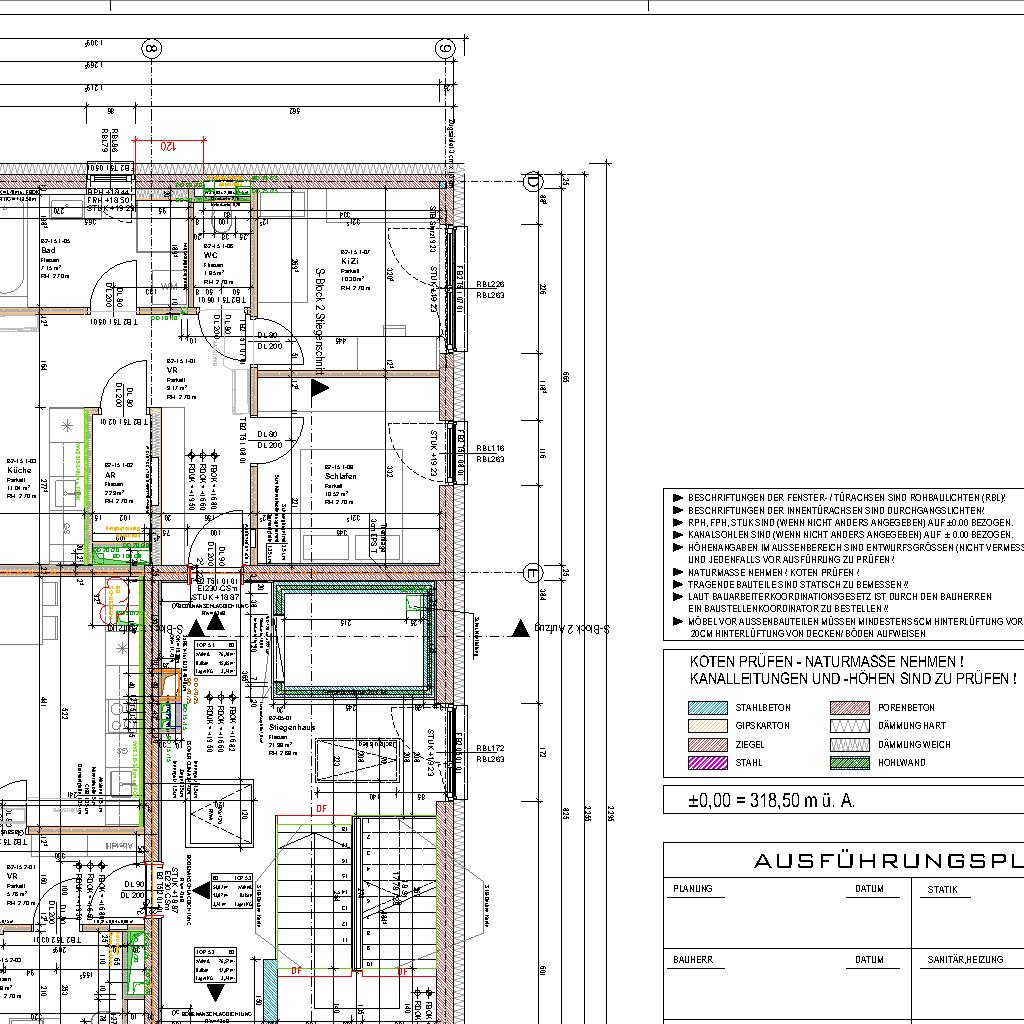Click the Stiegenschnitt section arrow
The image size is (1024, 1024).
pos(320,387)
